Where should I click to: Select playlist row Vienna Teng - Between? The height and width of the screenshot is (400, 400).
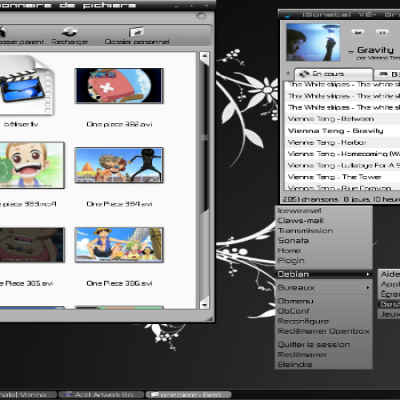coord(342,119)
